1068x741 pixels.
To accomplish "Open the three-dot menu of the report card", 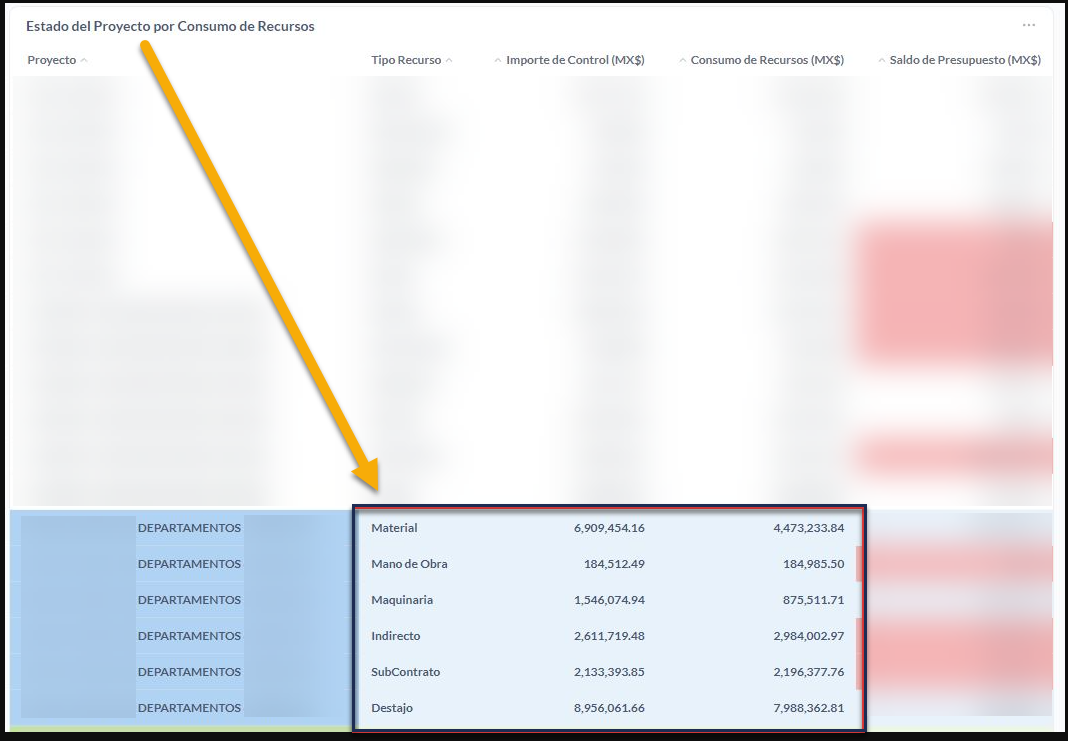I will 1028,25.
